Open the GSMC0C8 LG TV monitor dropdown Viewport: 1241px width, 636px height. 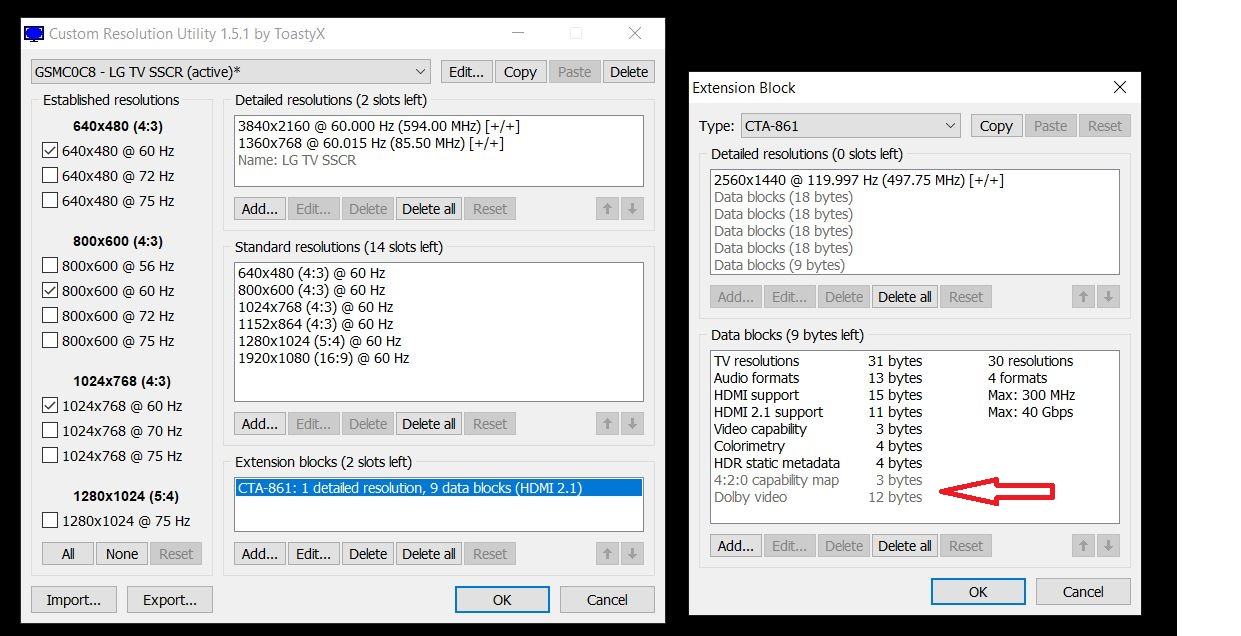pyautogui.click(x=231, y=72)
